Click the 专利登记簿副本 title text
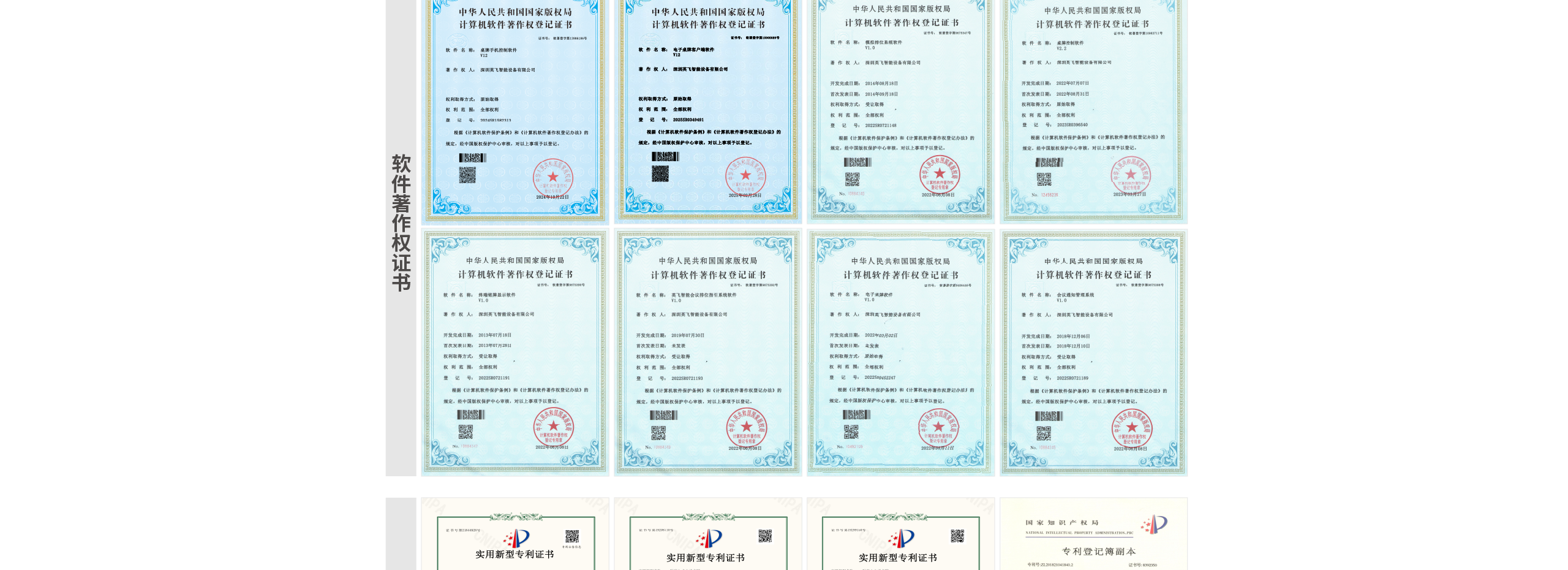 [1099, 552]
